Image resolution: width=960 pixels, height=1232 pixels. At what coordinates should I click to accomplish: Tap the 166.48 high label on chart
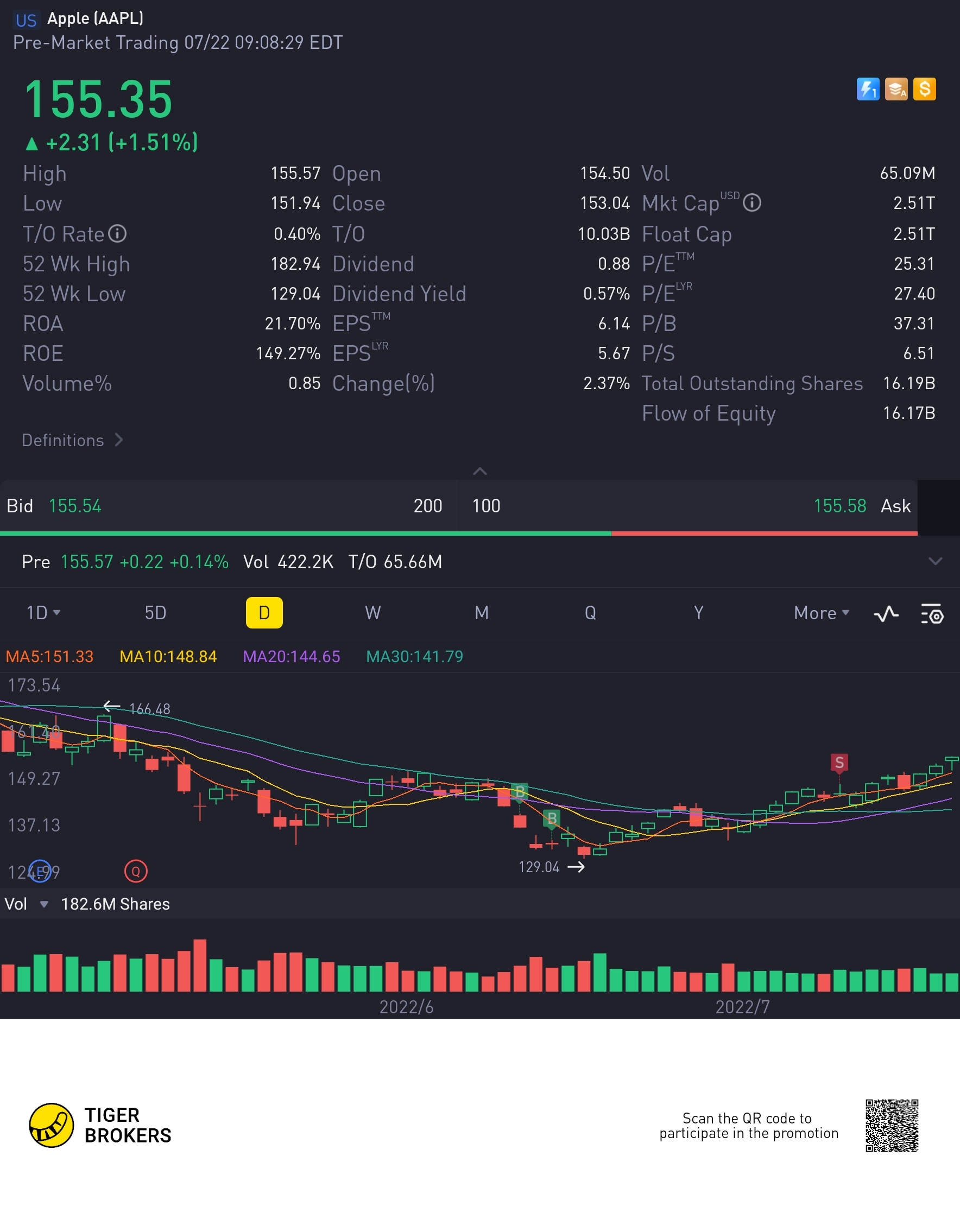tap(149, 709)
